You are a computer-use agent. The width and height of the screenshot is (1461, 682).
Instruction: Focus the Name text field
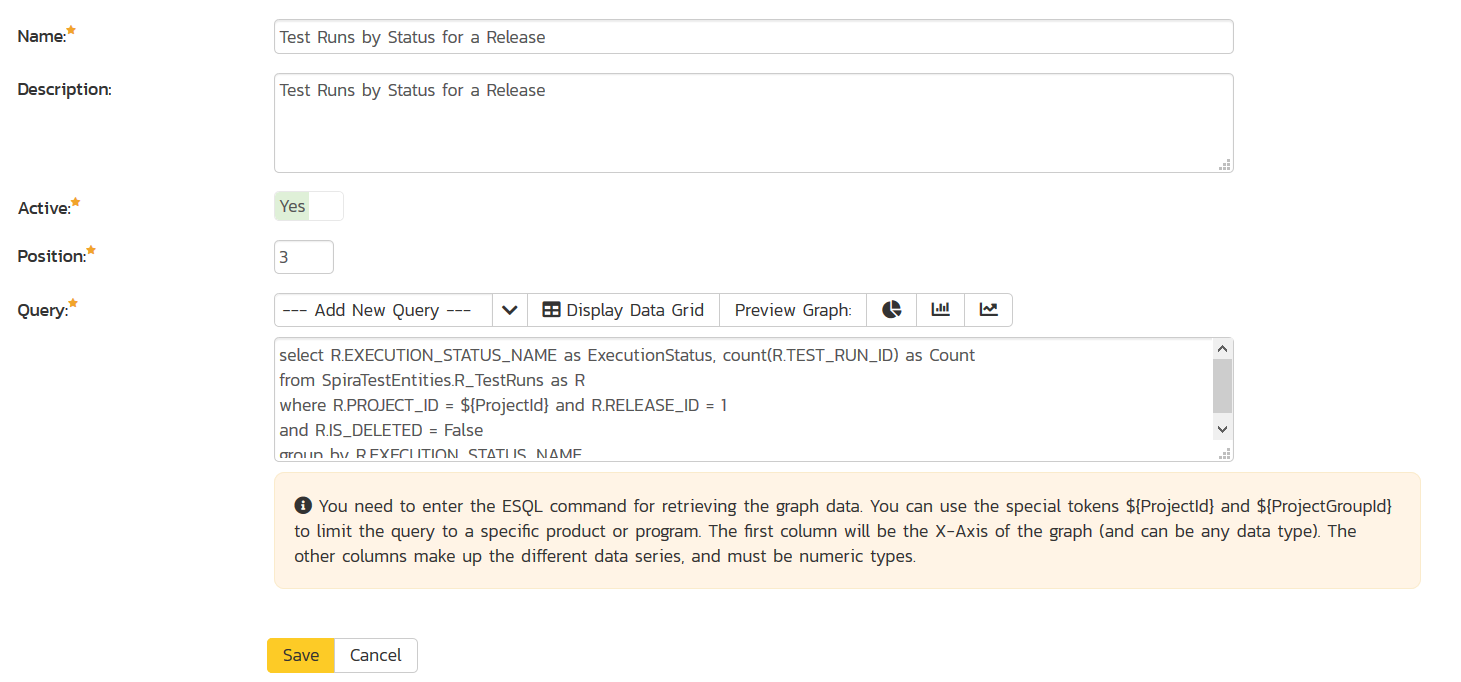[752, 37]
